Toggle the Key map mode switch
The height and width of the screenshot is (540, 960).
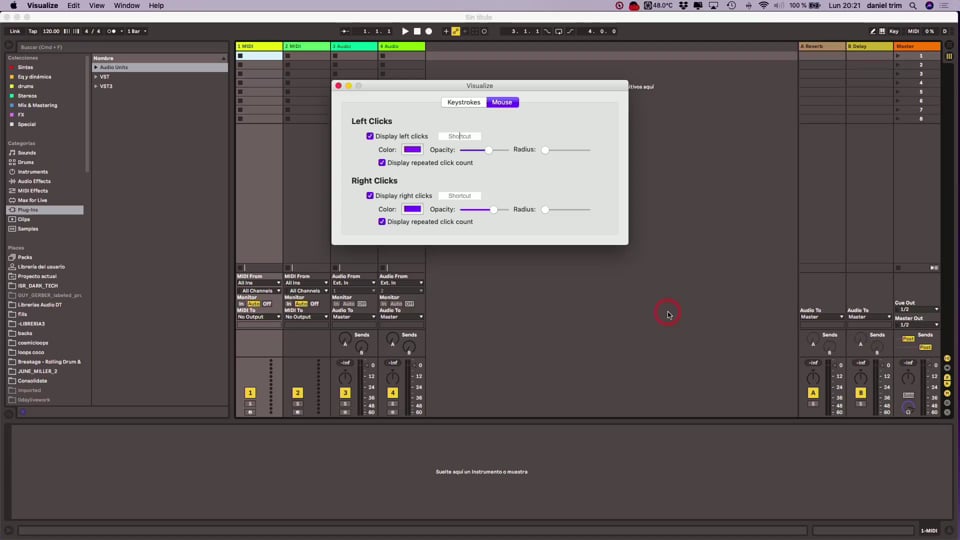coord(894,31)
